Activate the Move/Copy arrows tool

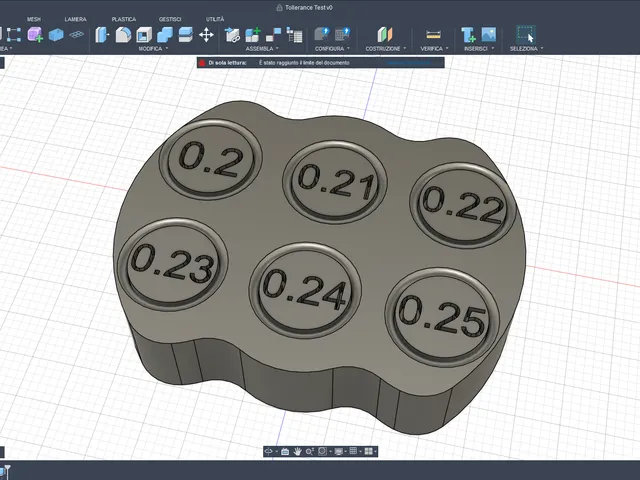(x=206, y=35)
